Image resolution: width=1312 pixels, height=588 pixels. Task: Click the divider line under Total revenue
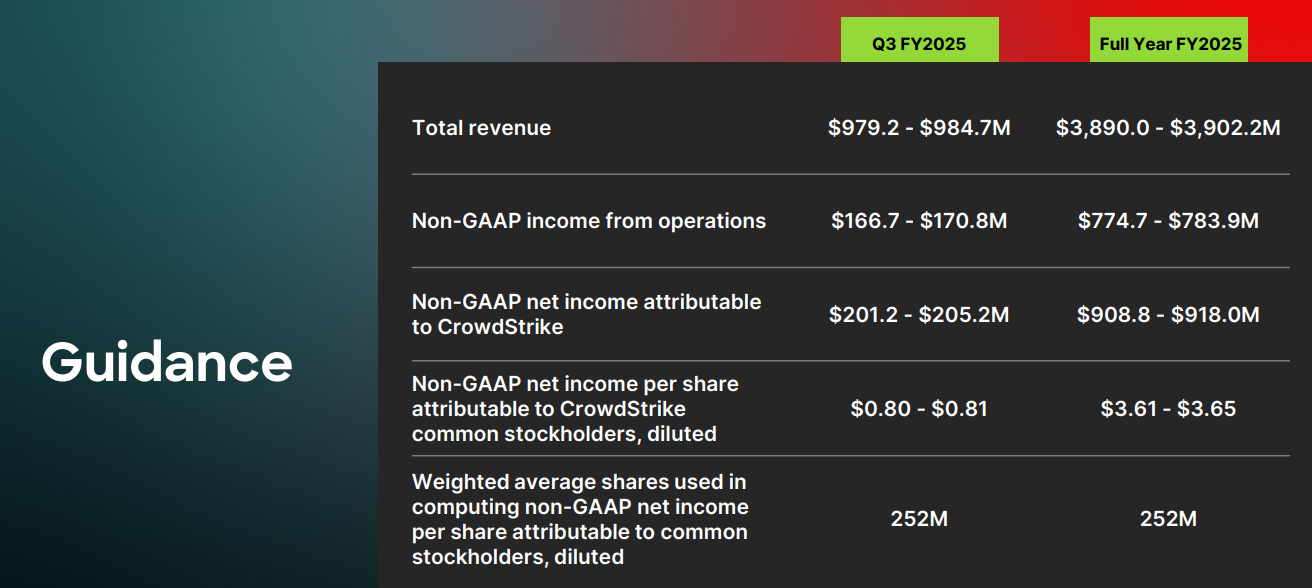pos(850,174)
